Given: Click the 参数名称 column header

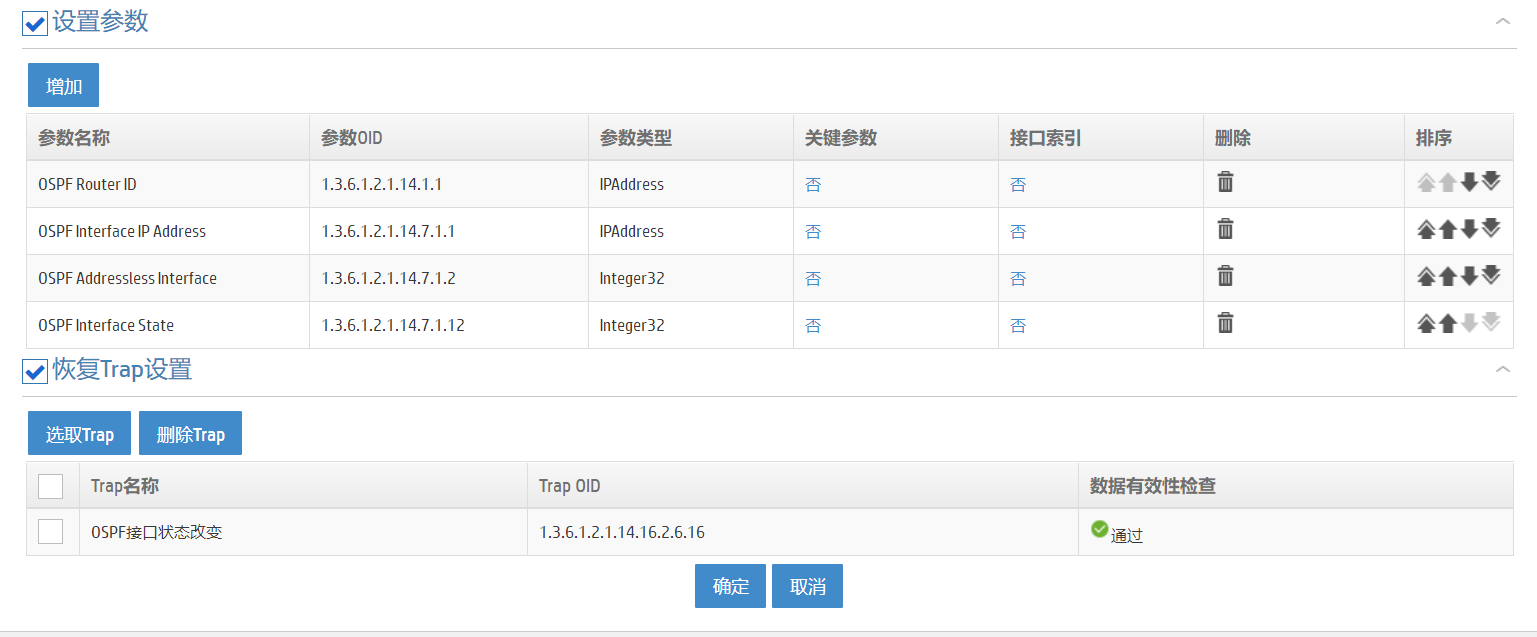Looking at the screenshot, I should coord(168,138).
